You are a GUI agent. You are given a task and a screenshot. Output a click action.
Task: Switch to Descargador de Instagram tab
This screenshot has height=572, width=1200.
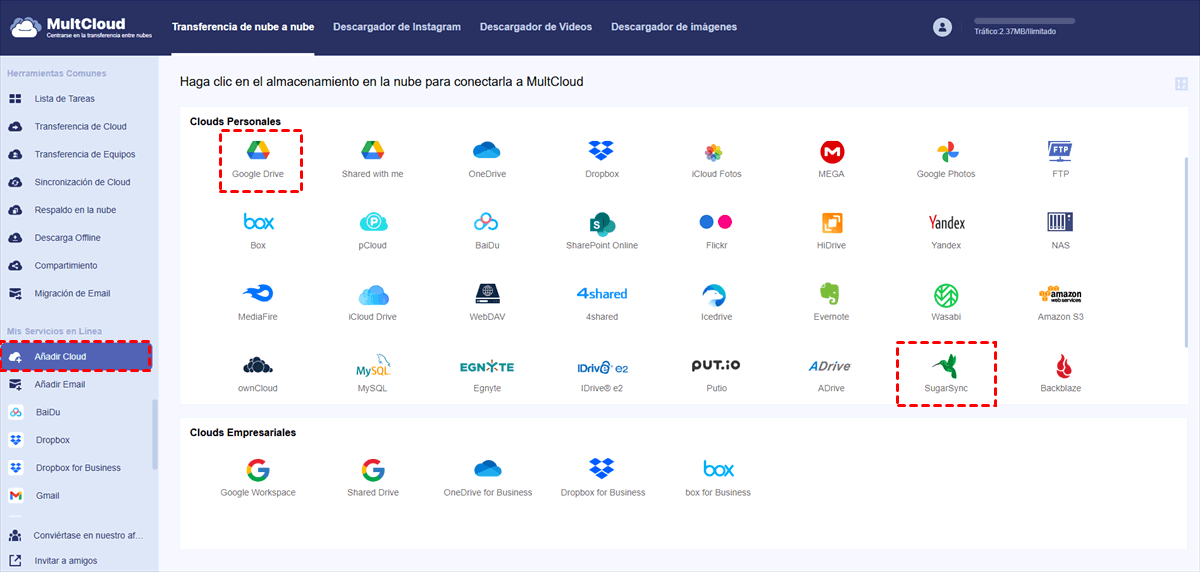tap(397, 27)
